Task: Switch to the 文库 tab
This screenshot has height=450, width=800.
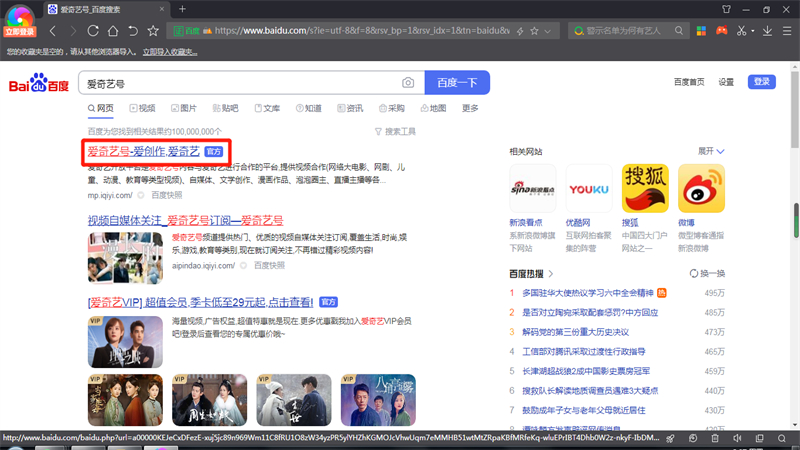Action: coord(267,108)
